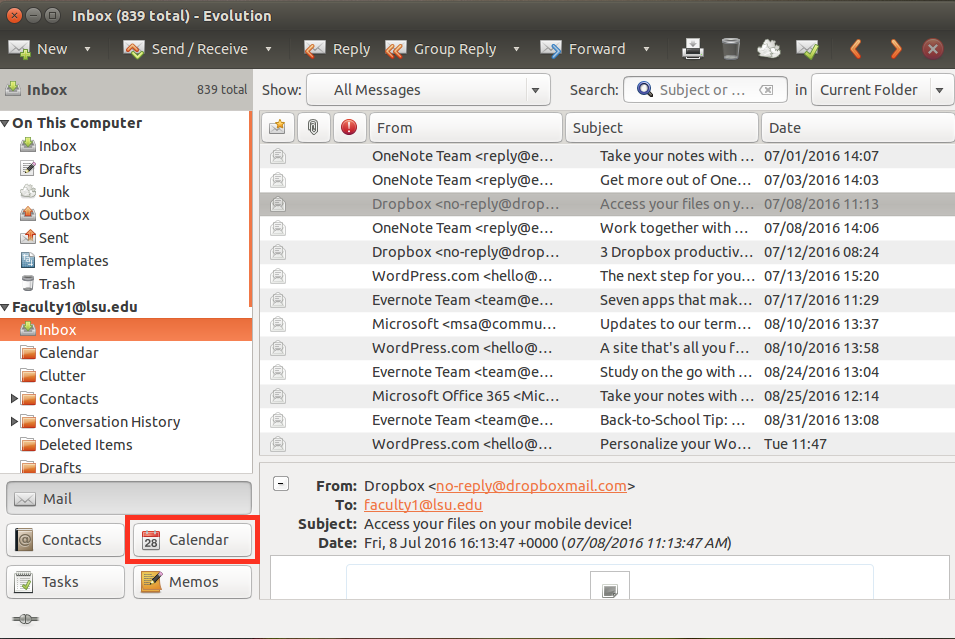This screenshot has height=639, width=955.
Task: Go to the previous message with the left arrow
Action: tap(856, 48)
